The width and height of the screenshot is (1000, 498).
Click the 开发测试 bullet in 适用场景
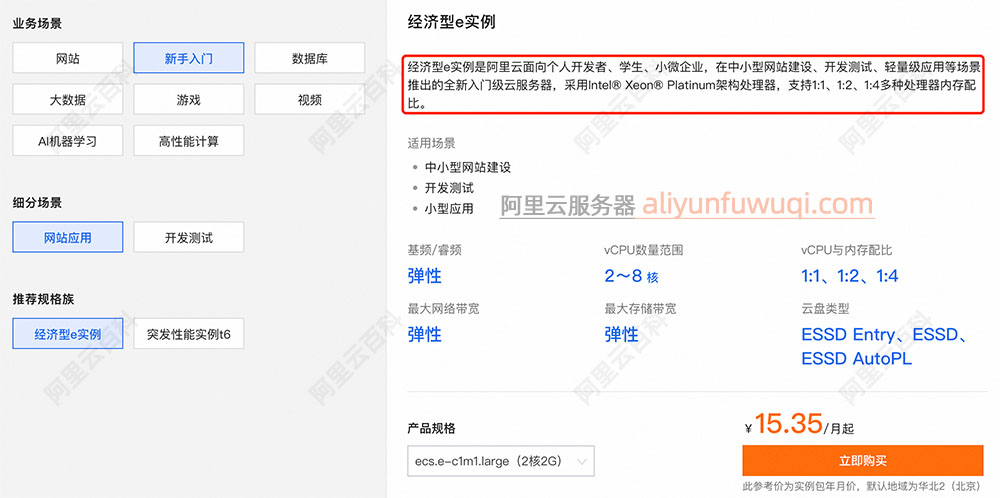coord(450,188)
